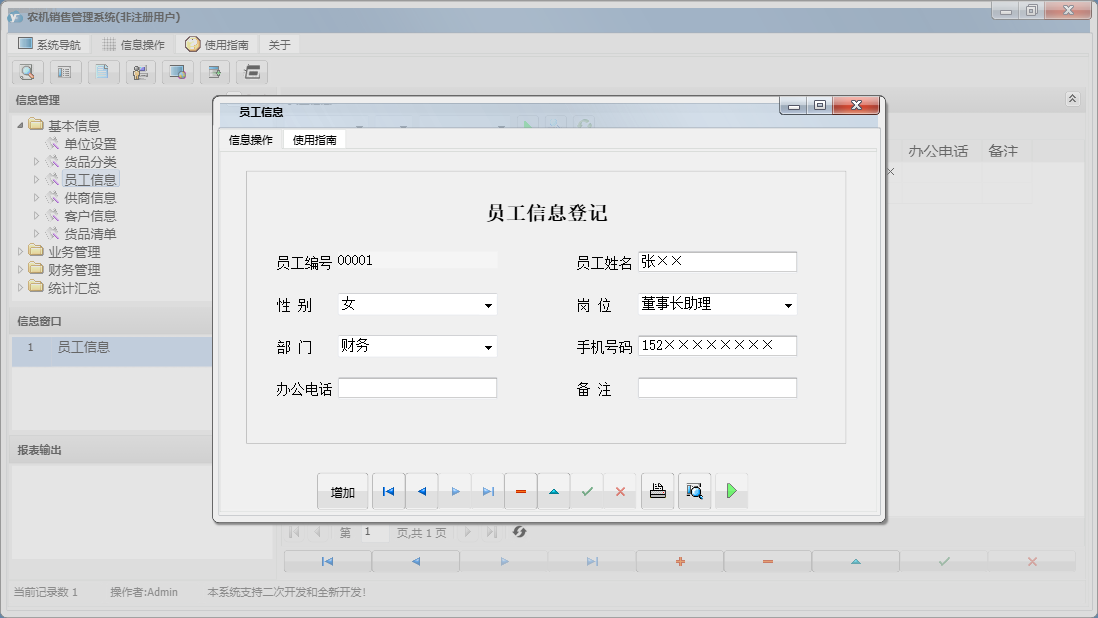Image resolution: width=1098 pixels, height=618 pixels.
Task: Click the green execute arrow in the dialog
Action: tap(731, 490)
